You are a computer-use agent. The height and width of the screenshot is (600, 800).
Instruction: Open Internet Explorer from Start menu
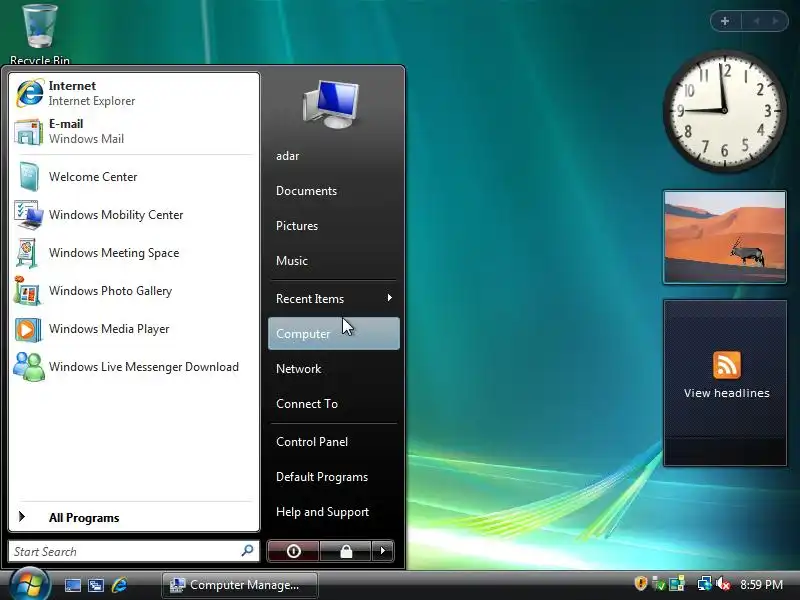[x=30, y=93]
